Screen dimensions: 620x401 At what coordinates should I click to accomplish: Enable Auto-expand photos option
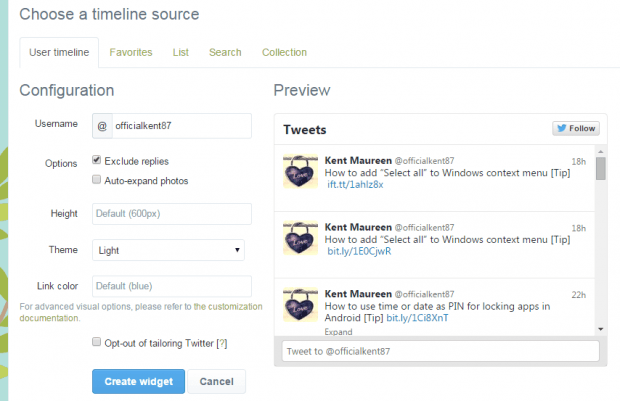coord(96,180)
